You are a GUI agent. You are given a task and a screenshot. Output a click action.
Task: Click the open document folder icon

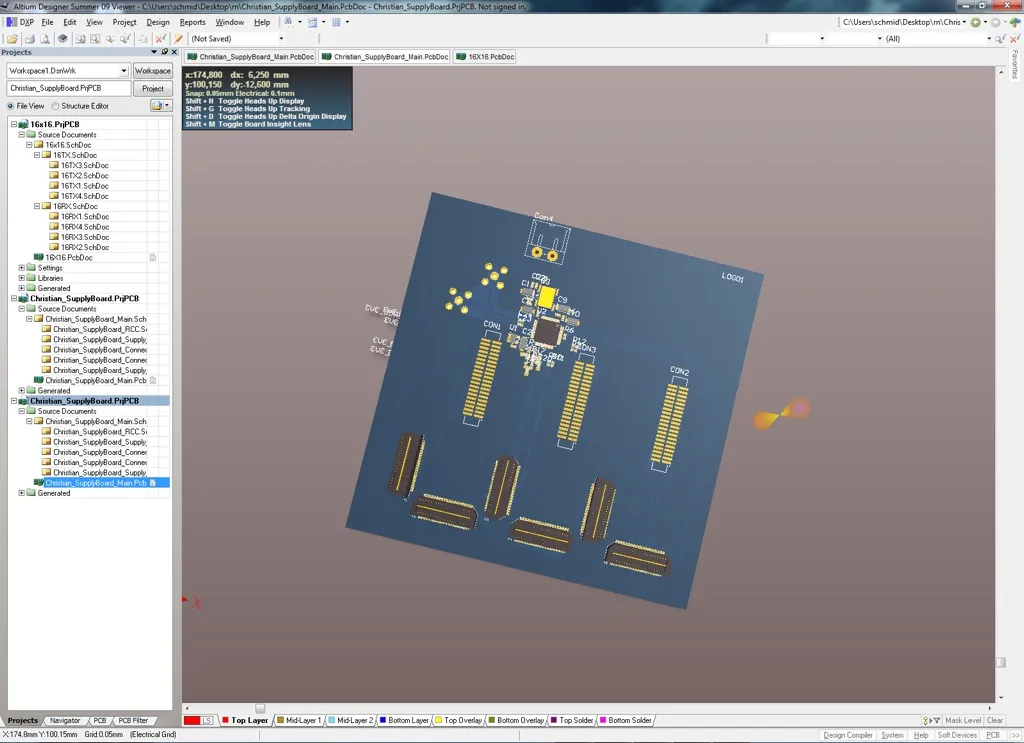click(12, 39)
